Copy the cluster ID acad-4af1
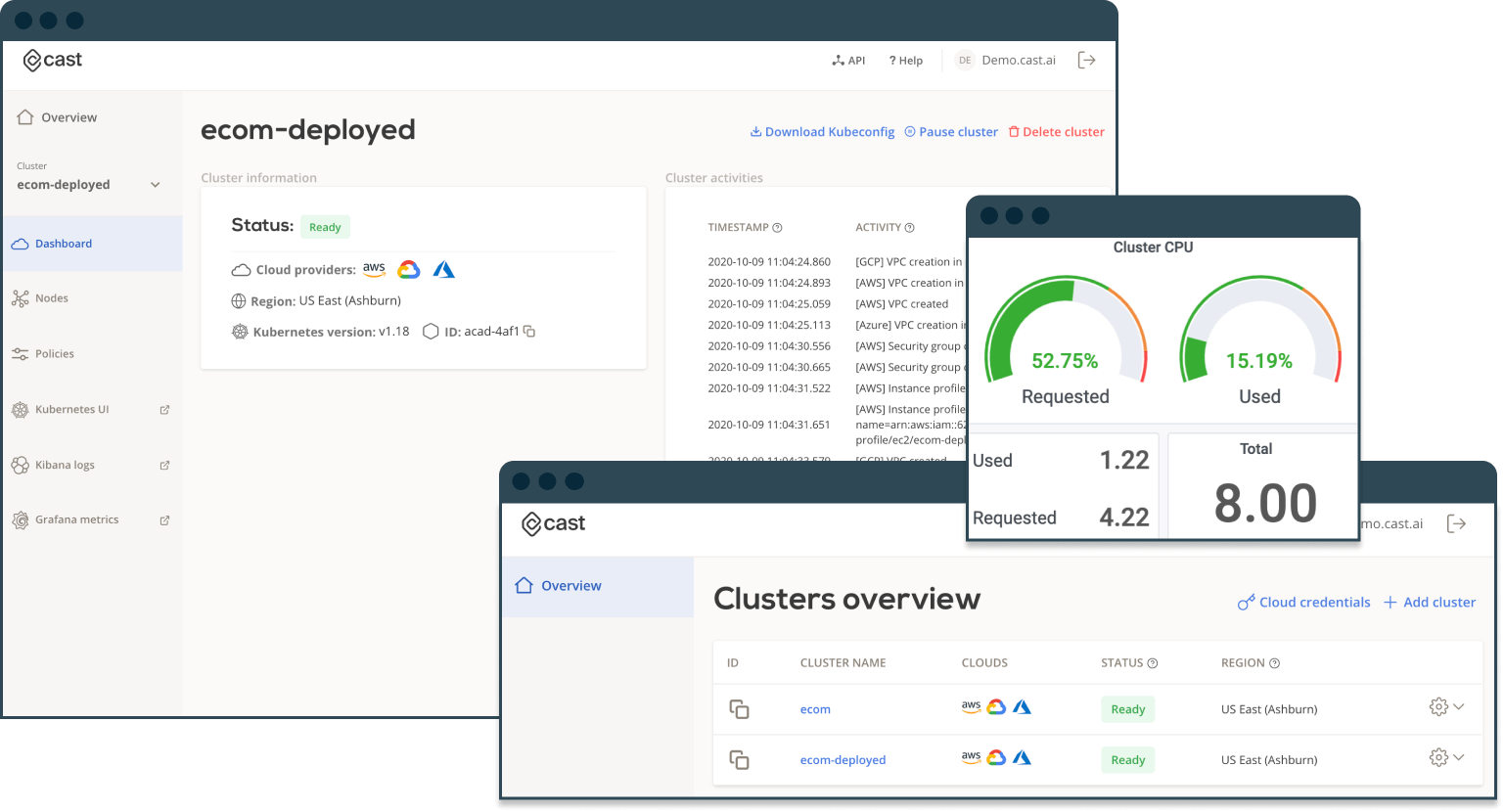This screenshot has width=1504, height=812. pos(529,332)
